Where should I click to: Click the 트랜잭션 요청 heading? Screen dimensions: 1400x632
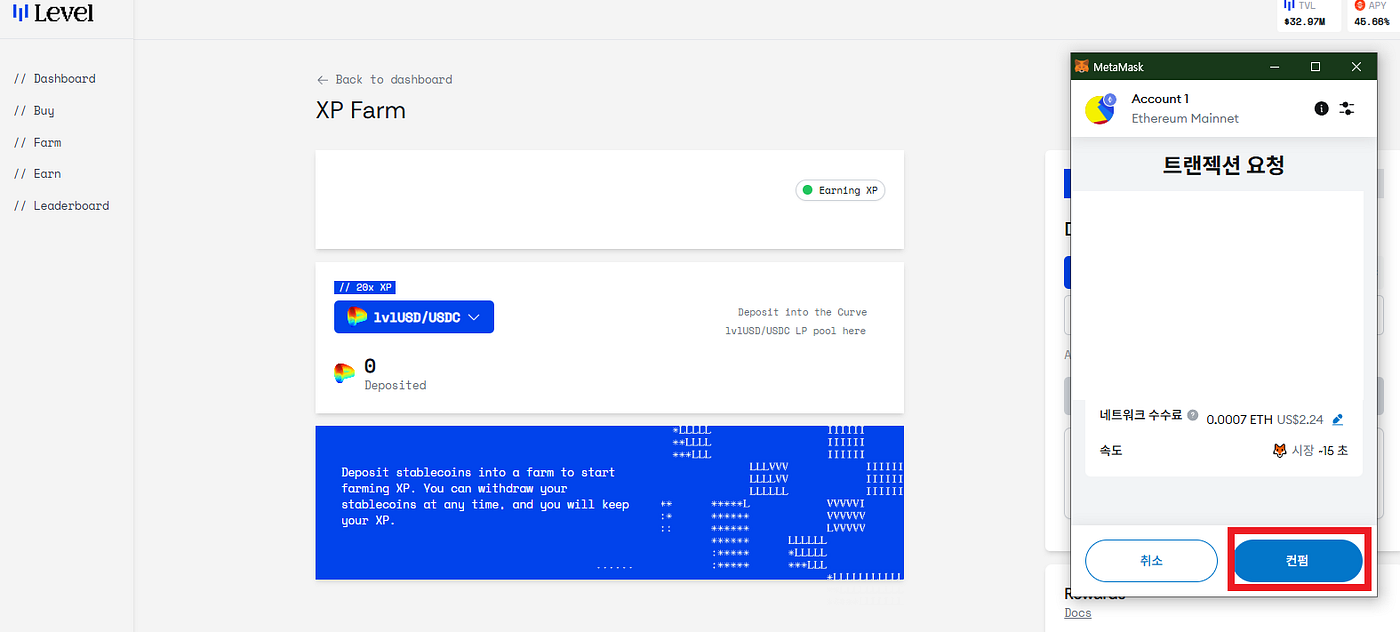(x=1224, y=166)
